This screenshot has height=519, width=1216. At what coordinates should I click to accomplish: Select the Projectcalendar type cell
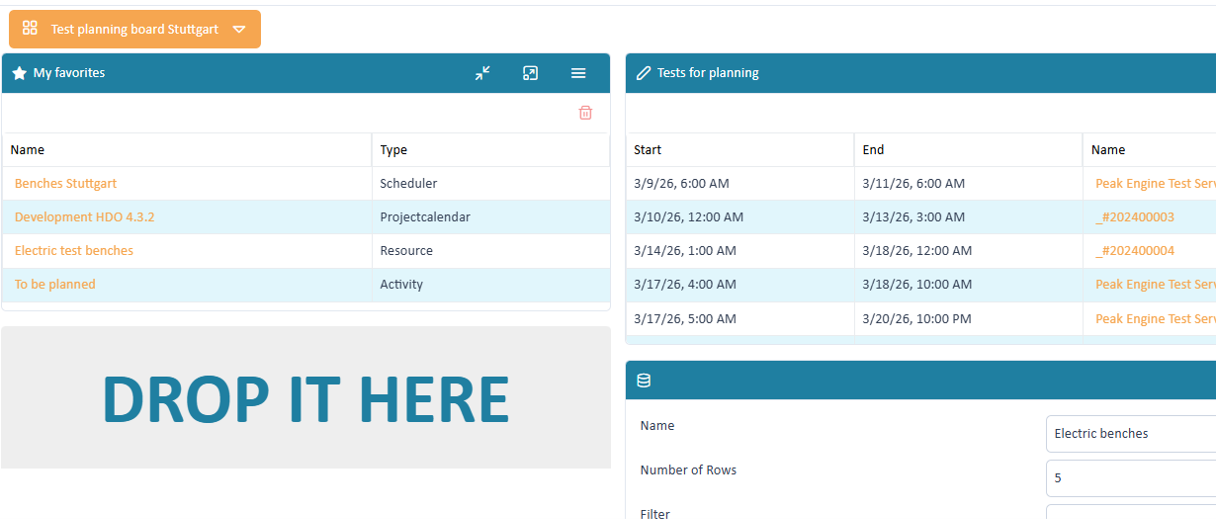point(491,217)
